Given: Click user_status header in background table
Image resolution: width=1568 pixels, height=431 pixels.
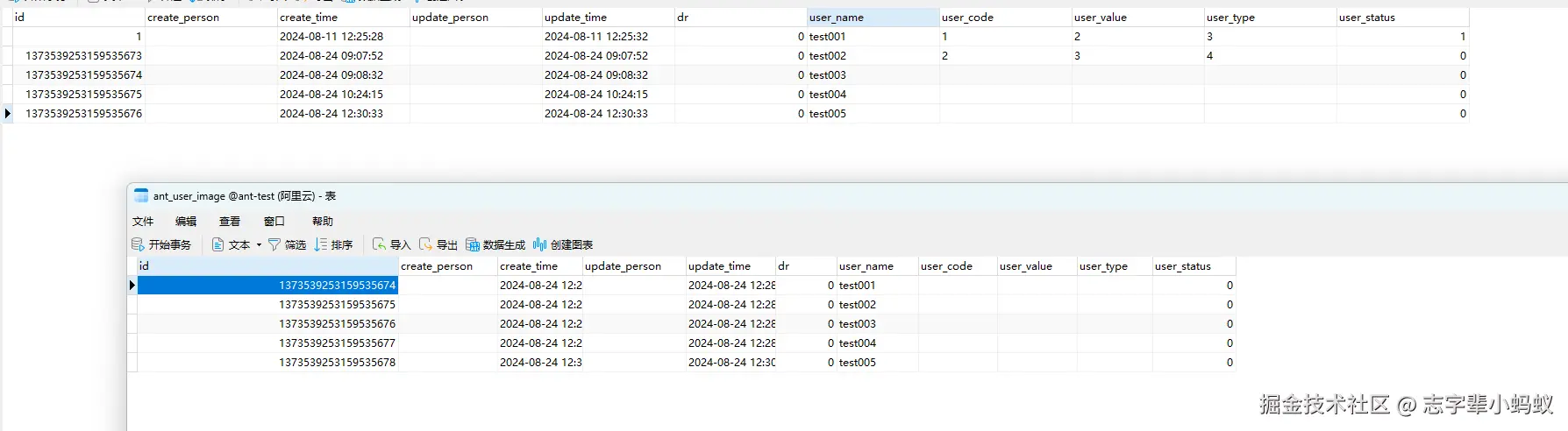Looking at the screenshot, I should pyautogui.click(x=1402, y=18).
